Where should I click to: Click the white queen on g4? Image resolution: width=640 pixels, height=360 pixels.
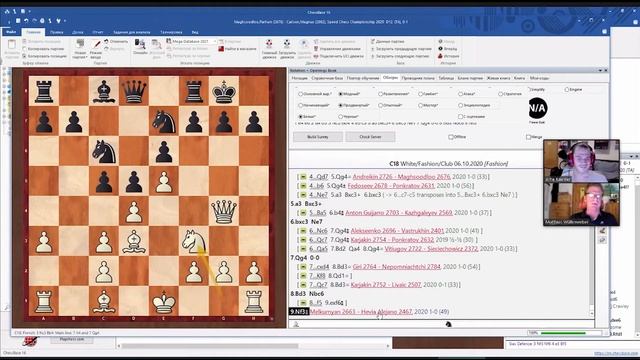coord(223,211)
